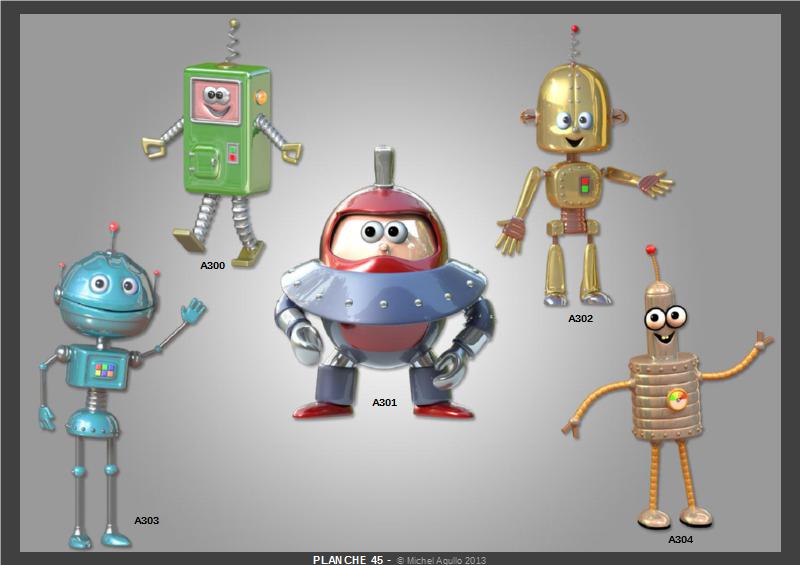Click the copper robot's googly eyes

coord(665,319)
